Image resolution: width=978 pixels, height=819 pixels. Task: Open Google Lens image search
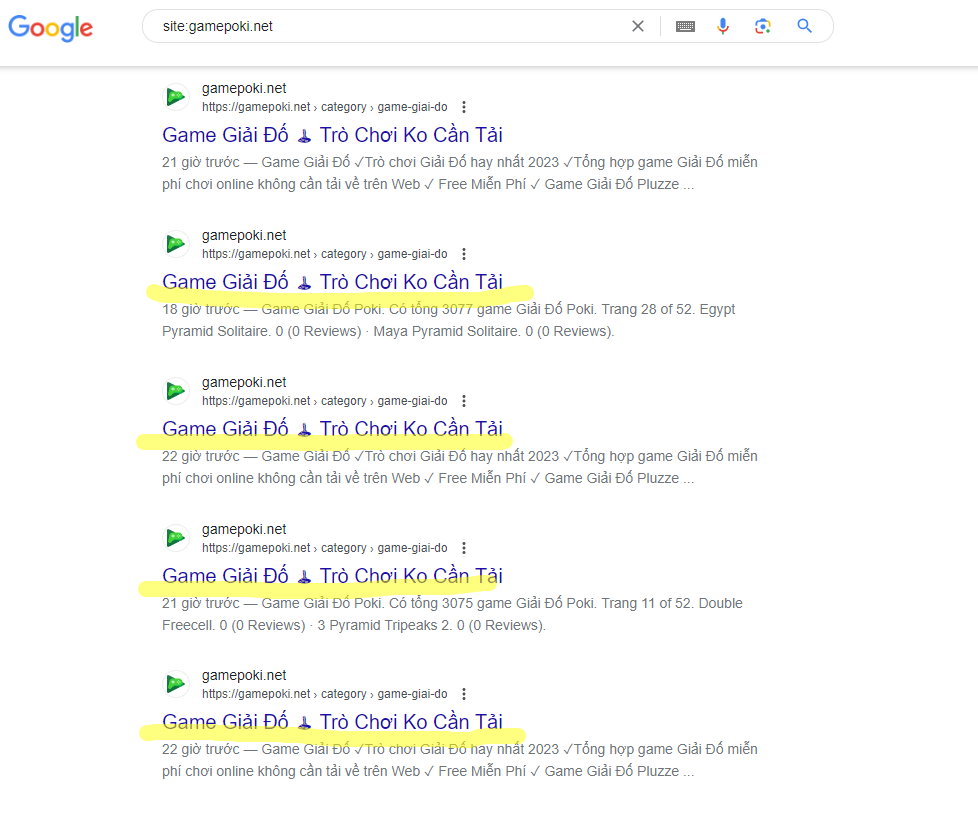tap(763, 26)
